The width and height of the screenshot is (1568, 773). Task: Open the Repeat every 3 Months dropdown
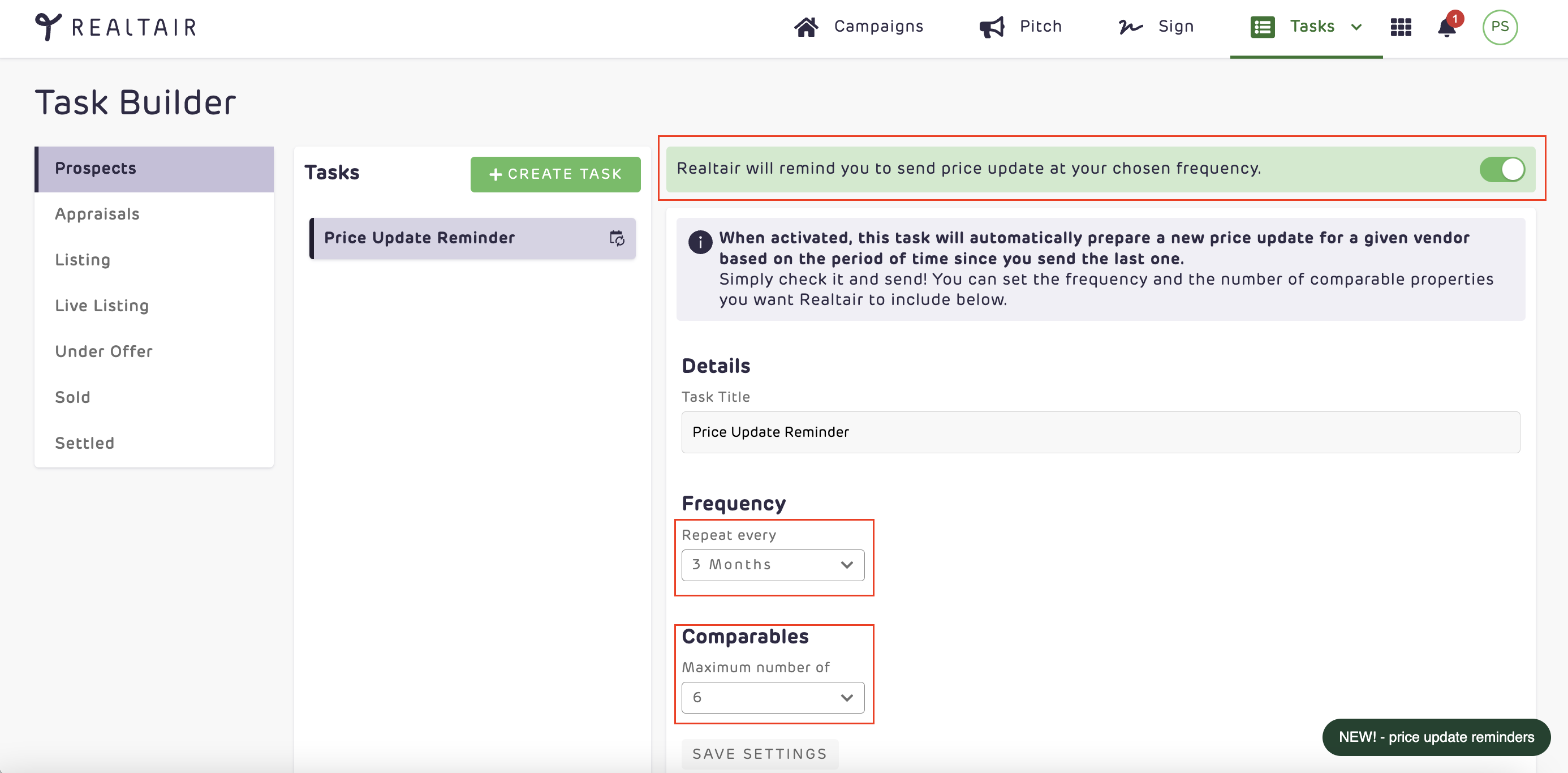(x=773, y=565)
